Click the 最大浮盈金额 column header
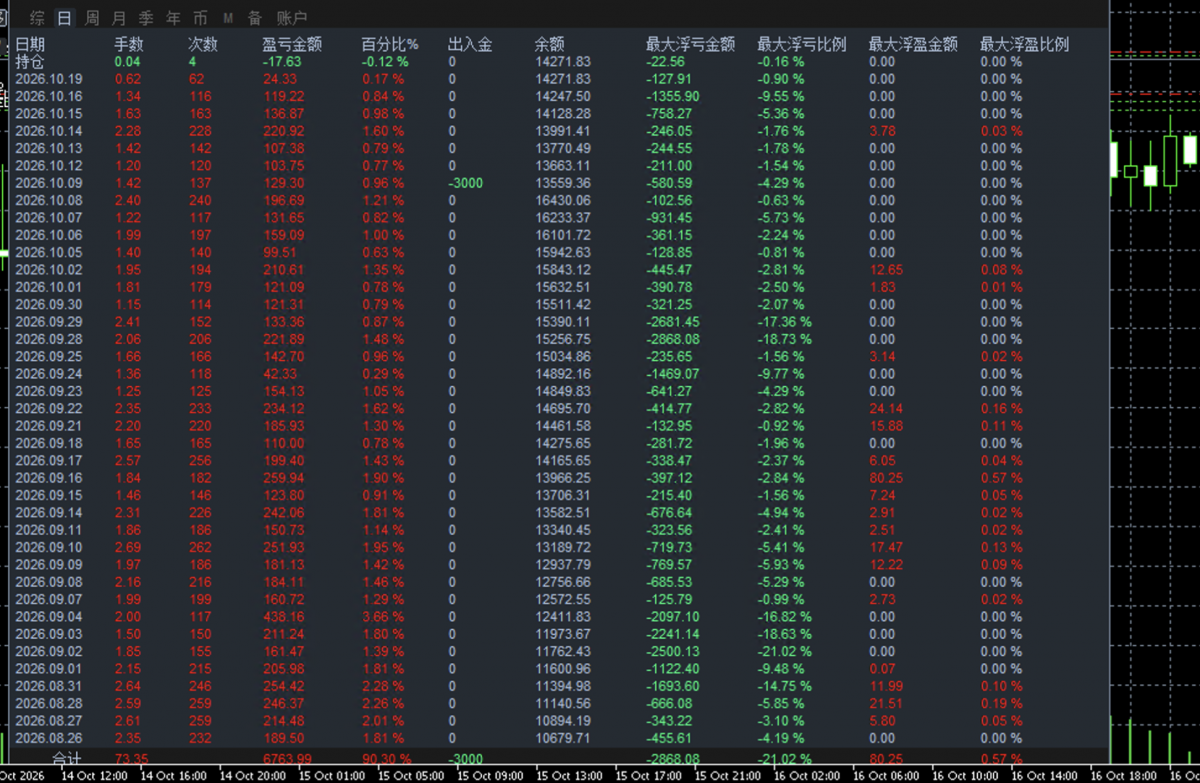The height and width of the screenshot is (783, 1200). (x=913, y=44)
